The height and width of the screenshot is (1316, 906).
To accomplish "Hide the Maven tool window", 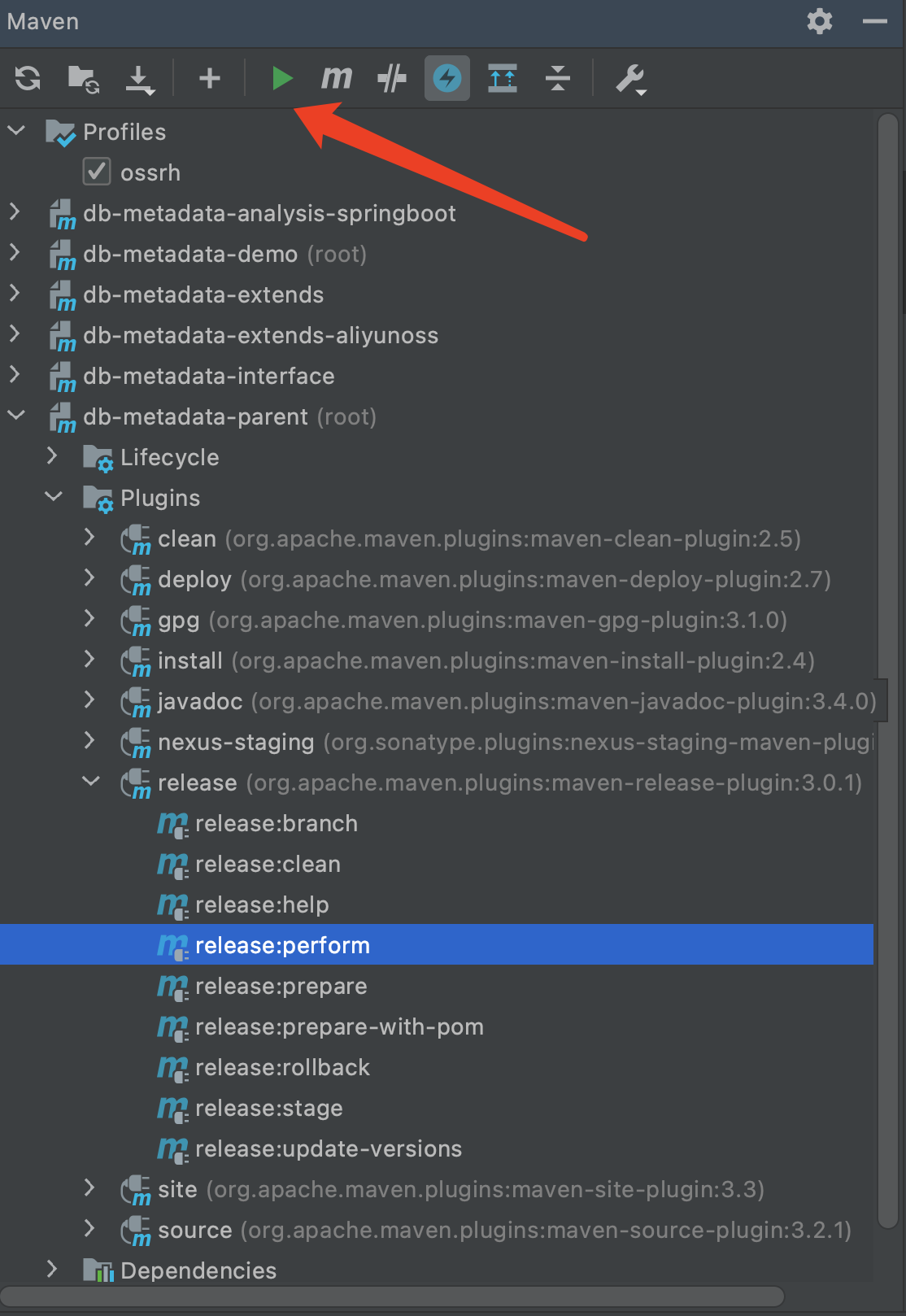I will tap(875, 21).
